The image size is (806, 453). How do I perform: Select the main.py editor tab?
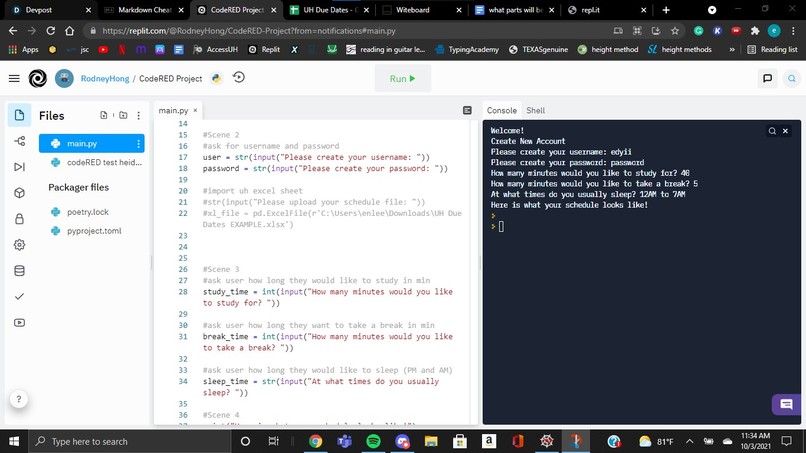[173, 110]
